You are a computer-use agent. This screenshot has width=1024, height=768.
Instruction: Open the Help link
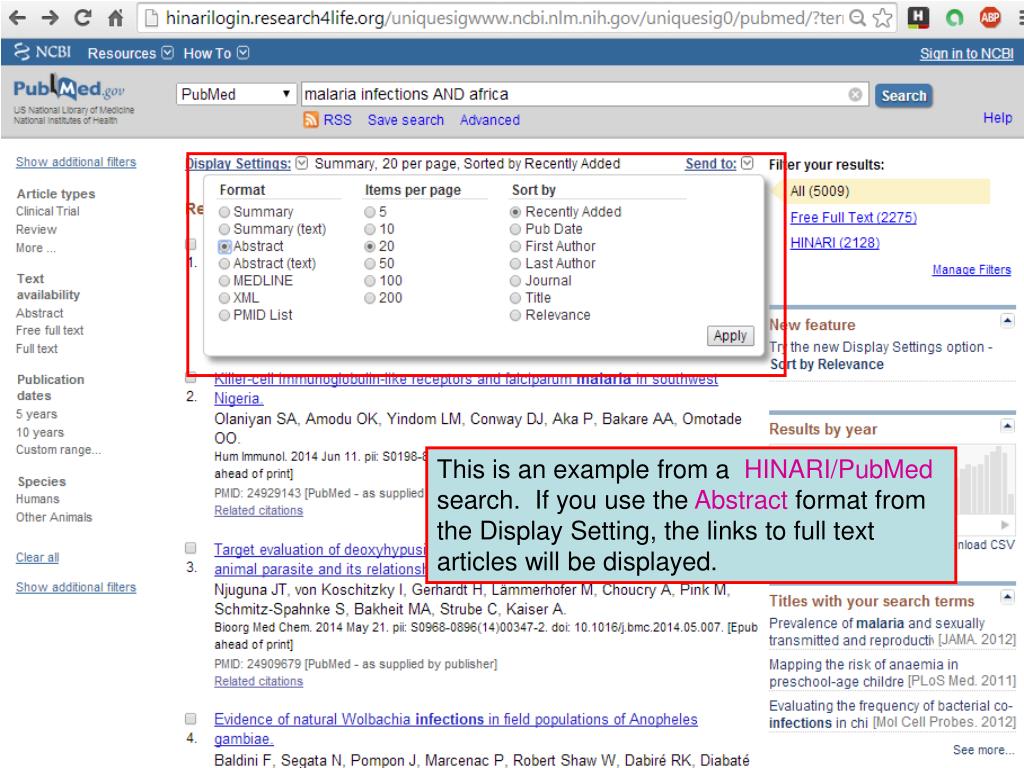coord(997,118)
